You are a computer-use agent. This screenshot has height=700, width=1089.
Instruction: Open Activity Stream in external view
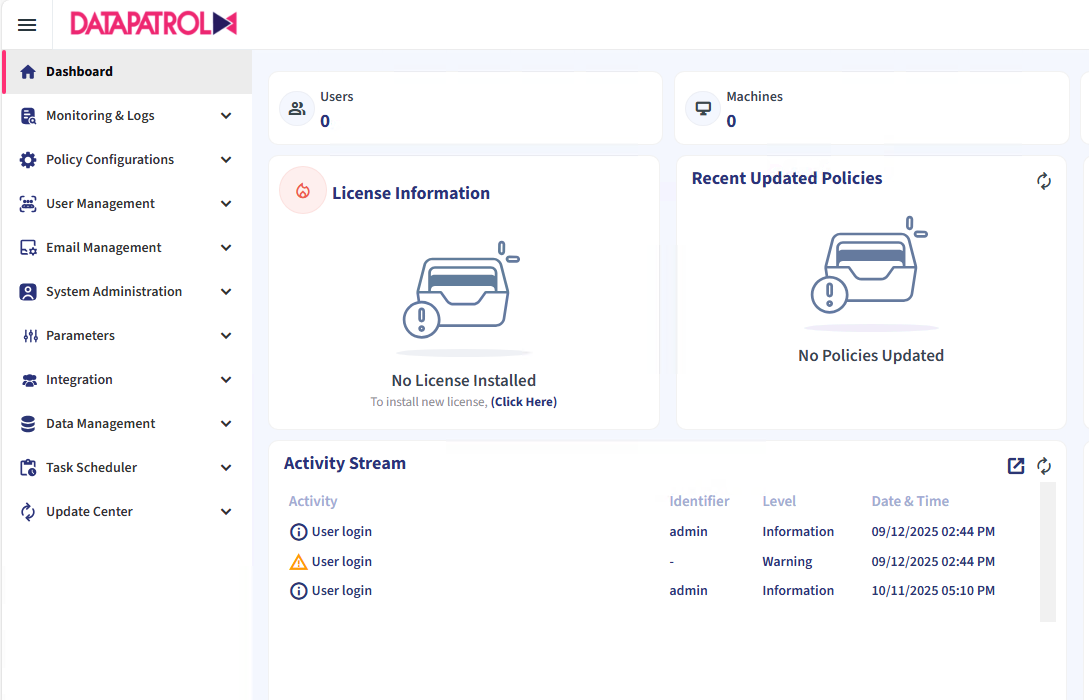1016,466
